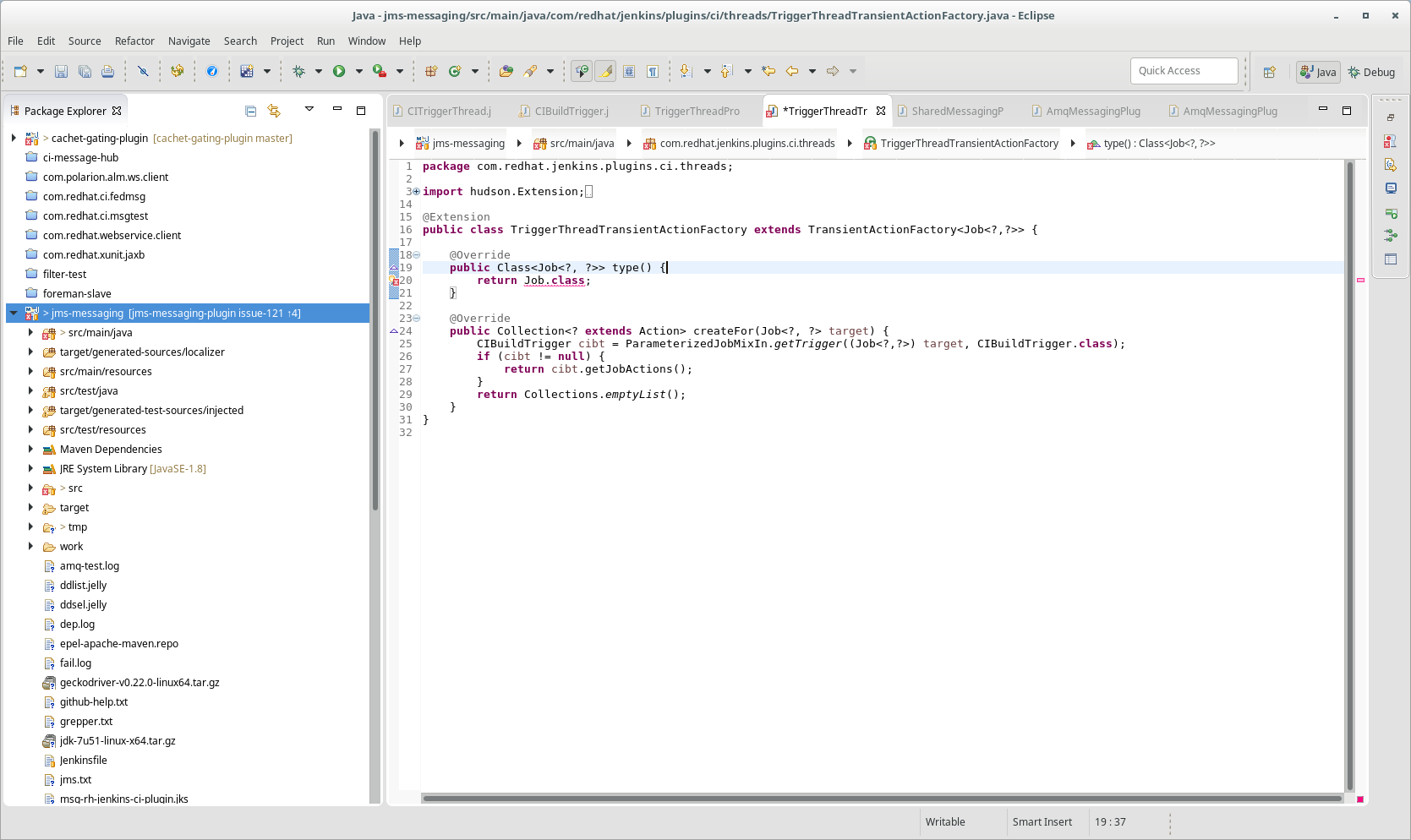Open the branching-nodes hierarchy icon in right trim
This screenshot has height=840, width=1411.
(1391, 236)
